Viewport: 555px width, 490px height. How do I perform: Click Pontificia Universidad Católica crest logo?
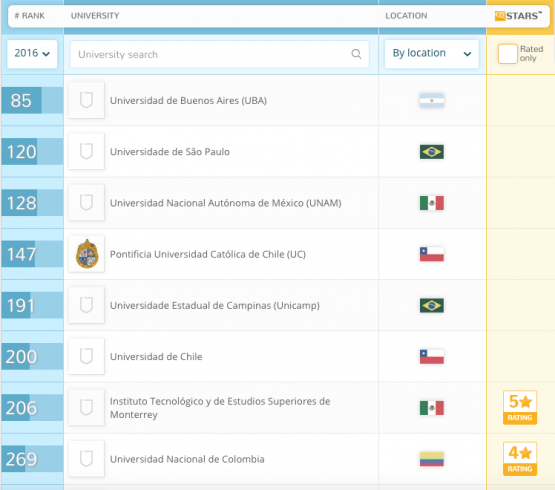click(x=86, y=254)
